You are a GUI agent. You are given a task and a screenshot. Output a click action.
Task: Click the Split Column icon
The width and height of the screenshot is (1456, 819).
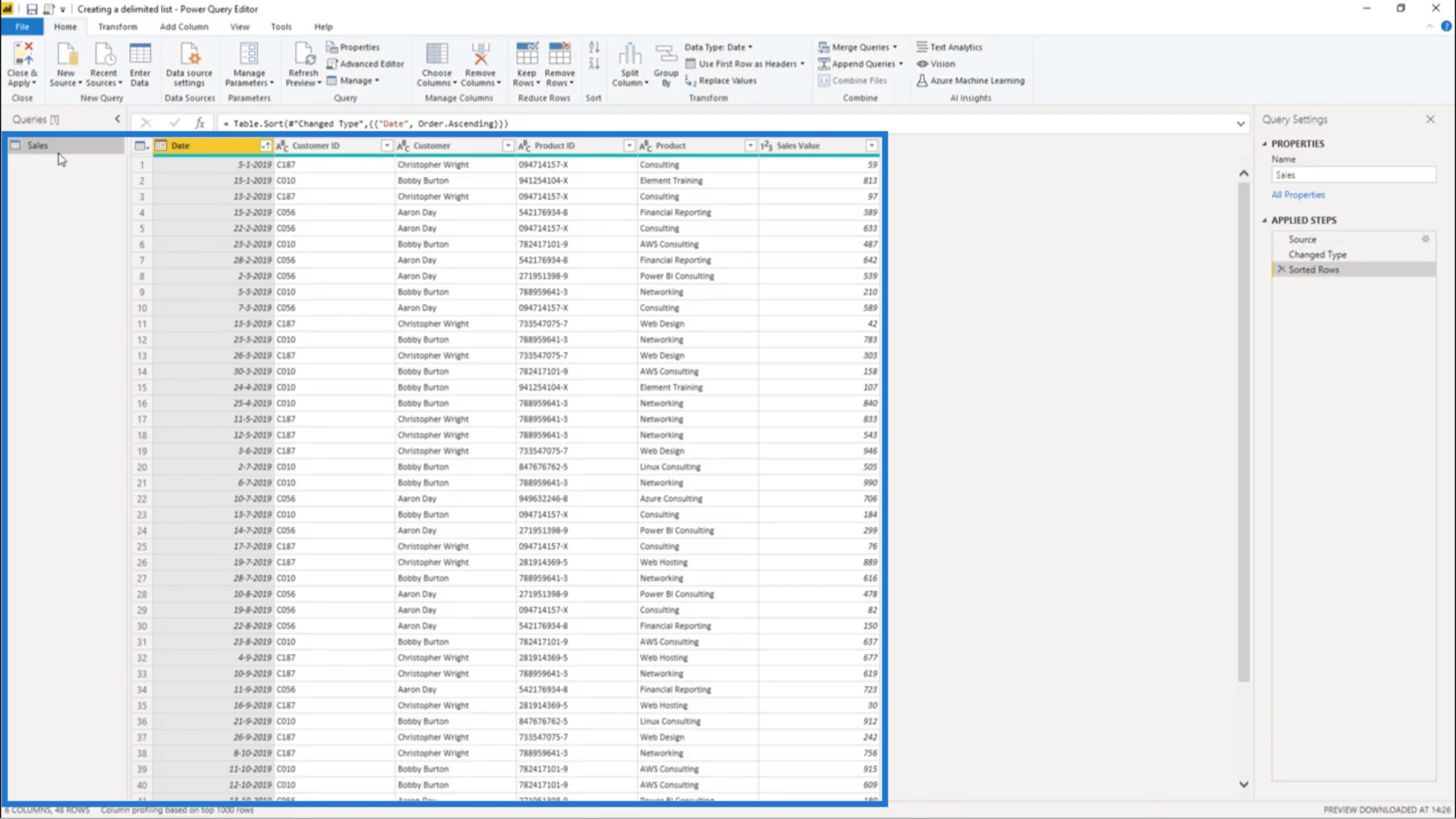(630, 55)
